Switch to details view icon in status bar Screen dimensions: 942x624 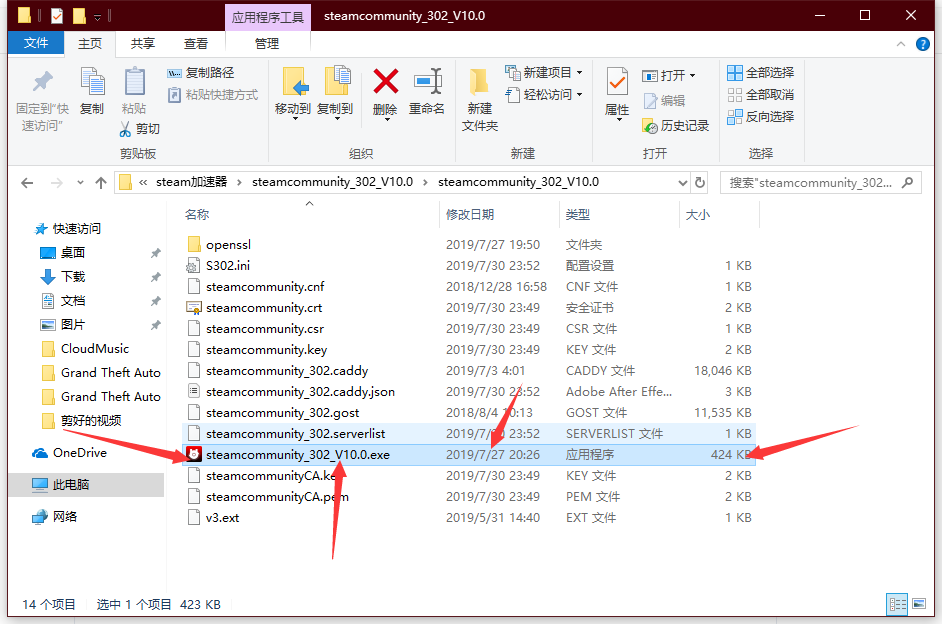tap(898, 604)
